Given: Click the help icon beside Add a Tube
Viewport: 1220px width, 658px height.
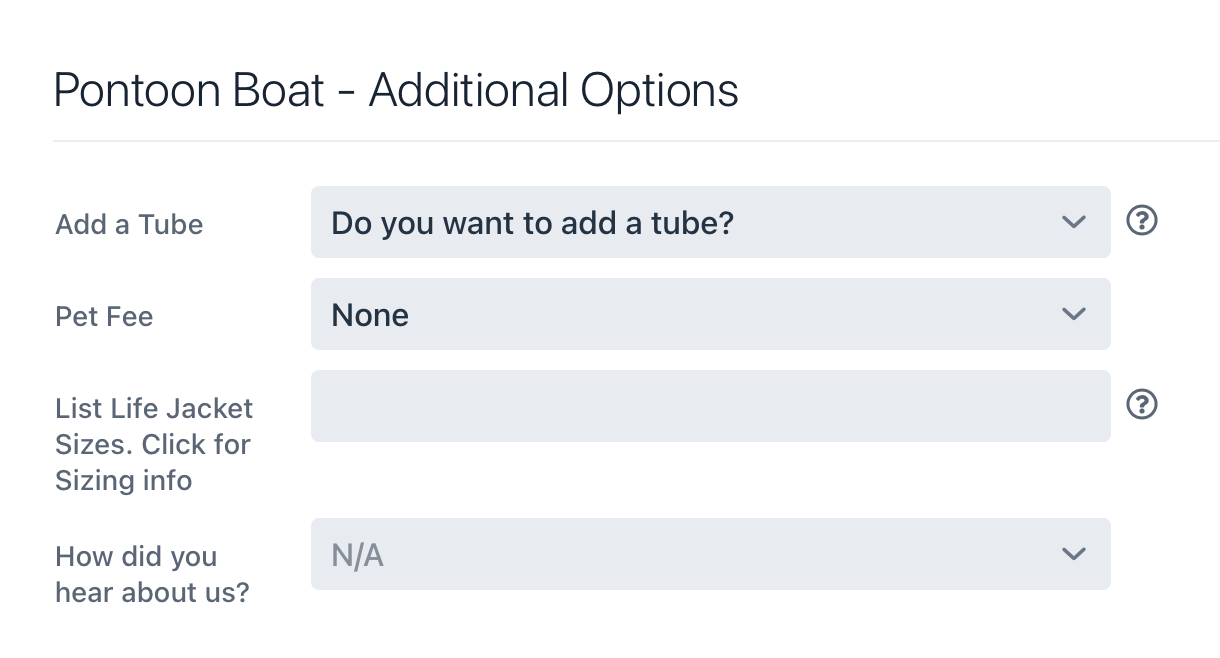Looking at the screenshot, I should tap(1142, 221).
